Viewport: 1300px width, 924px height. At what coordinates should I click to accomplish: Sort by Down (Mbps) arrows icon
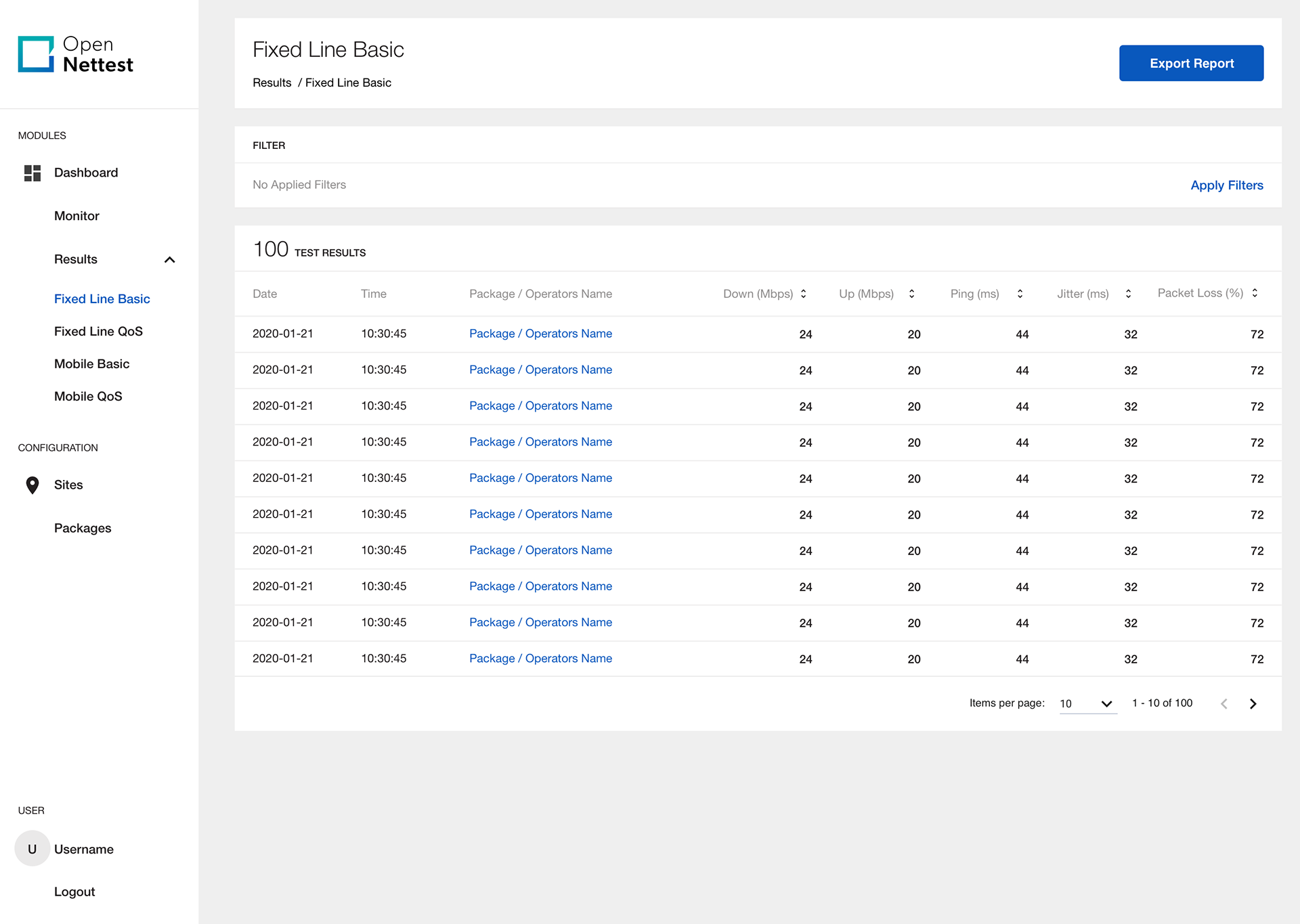click(x=804, y=294)
